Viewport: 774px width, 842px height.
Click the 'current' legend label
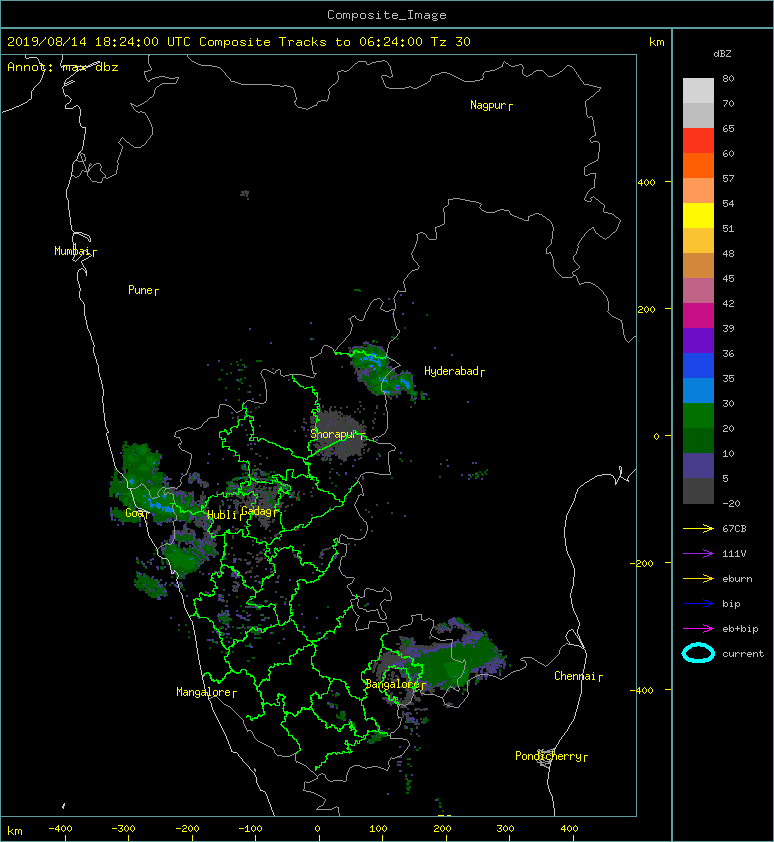click(x=743, y=654)
